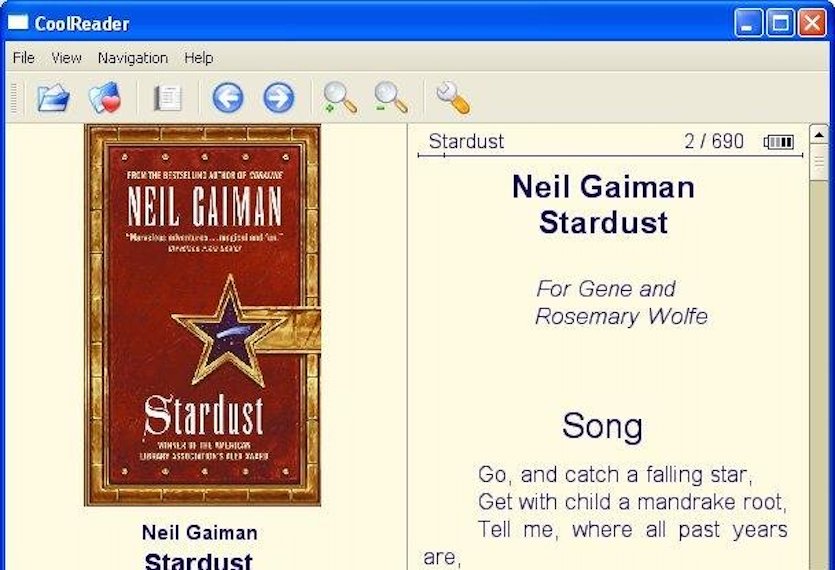Minimize the CoolReader window
Screen dimensions: 835x570
748,23
